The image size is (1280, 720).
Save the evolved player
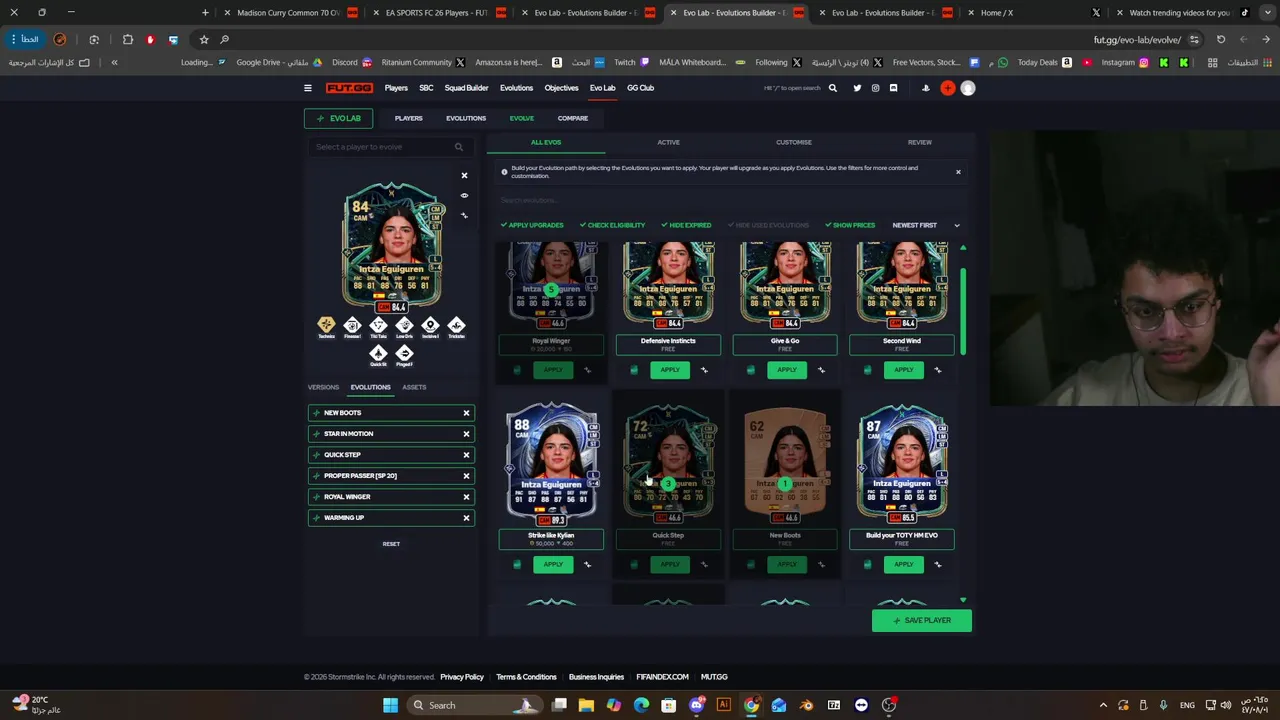pos(922,621)
